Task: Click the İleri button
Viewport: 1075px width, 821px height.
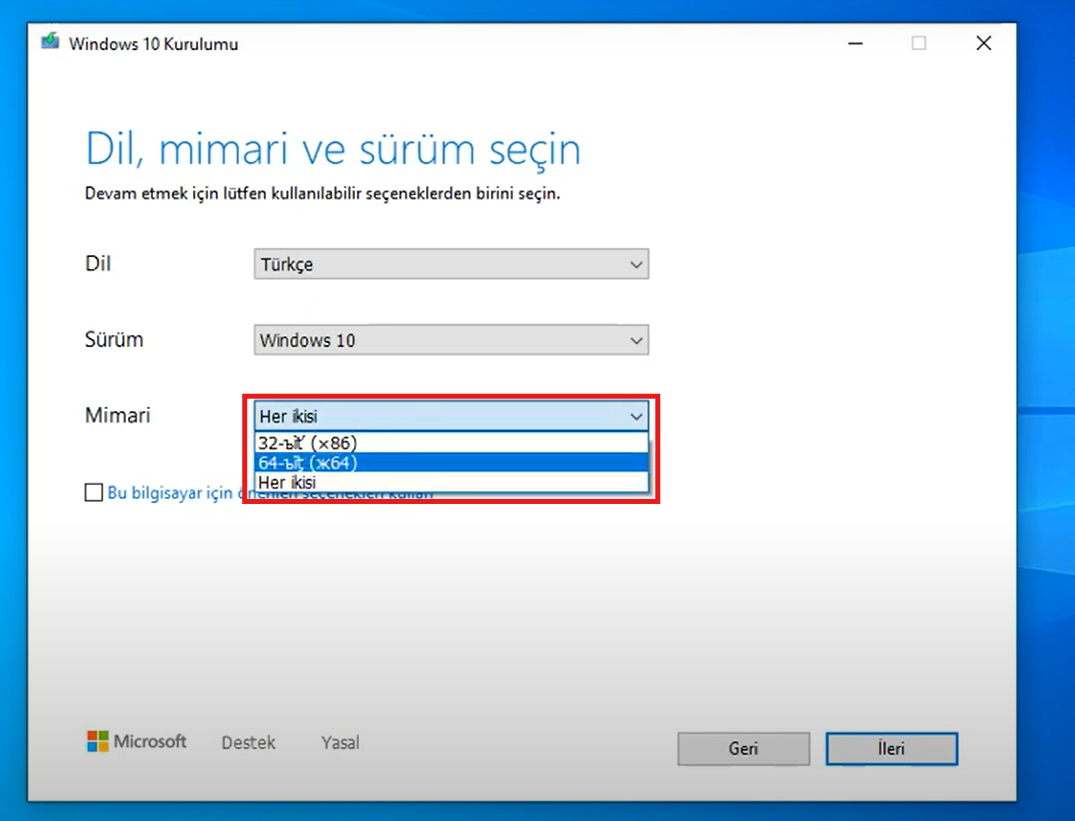Action: pyautogui.click(x=891, y=748)
